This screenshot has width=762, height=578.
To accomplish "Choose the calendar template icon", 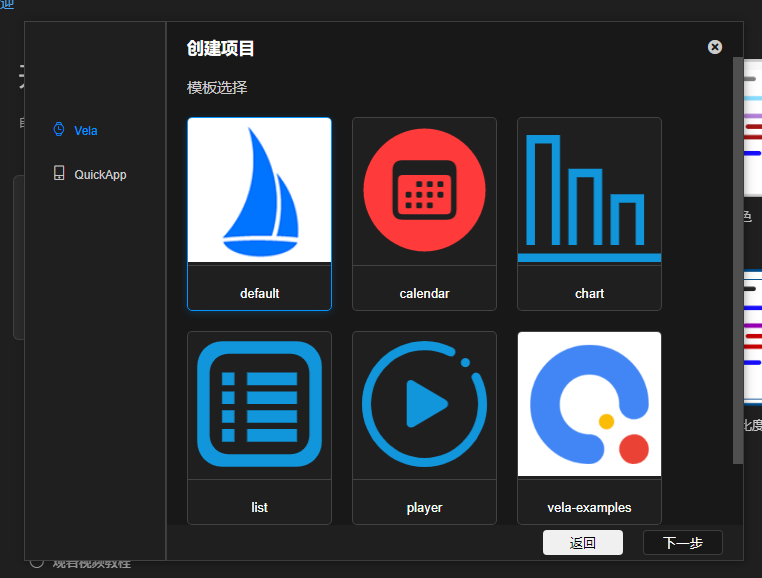I will 424,190.
